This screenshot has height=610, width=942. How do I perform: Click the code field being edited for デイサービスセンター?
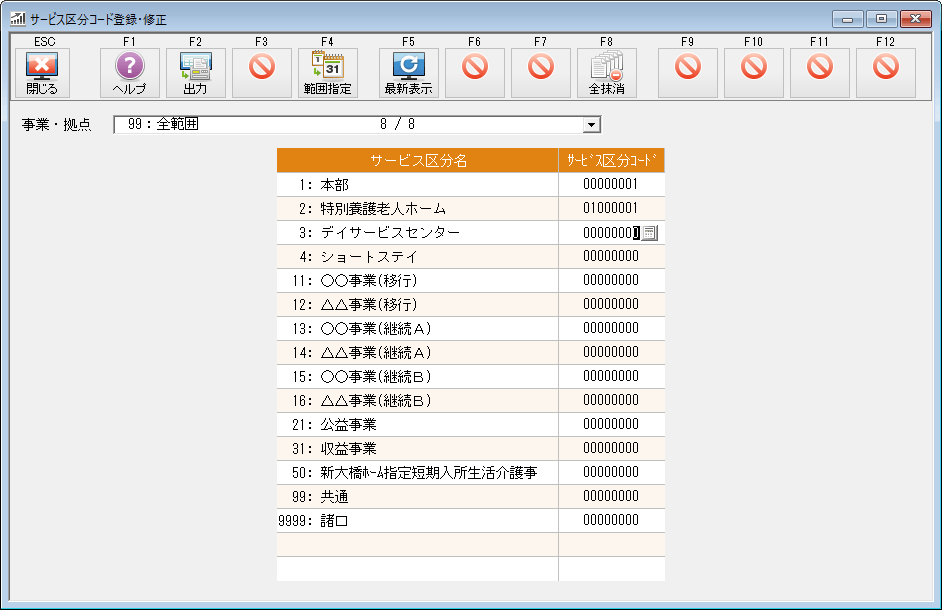tap(610, 233)
